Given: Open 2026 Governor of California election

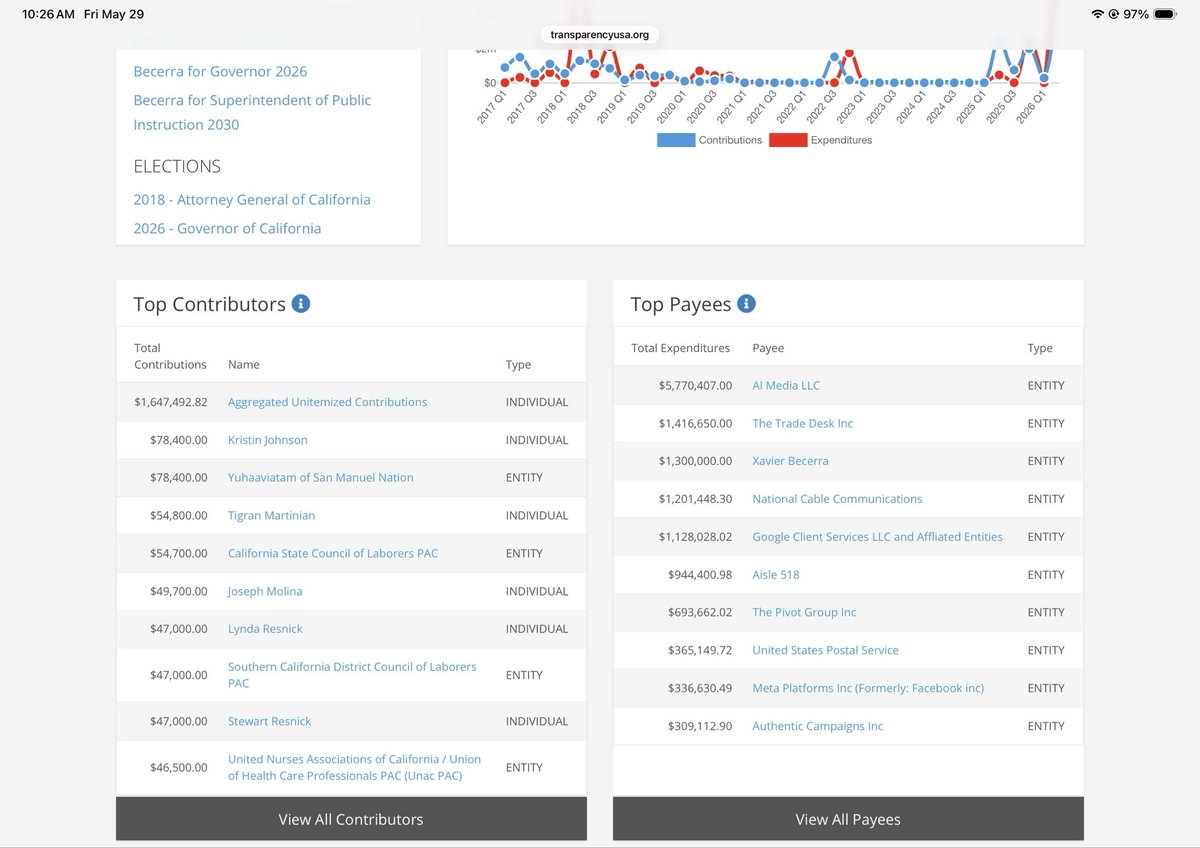Looking at the screenshot, I should point(227,228).
